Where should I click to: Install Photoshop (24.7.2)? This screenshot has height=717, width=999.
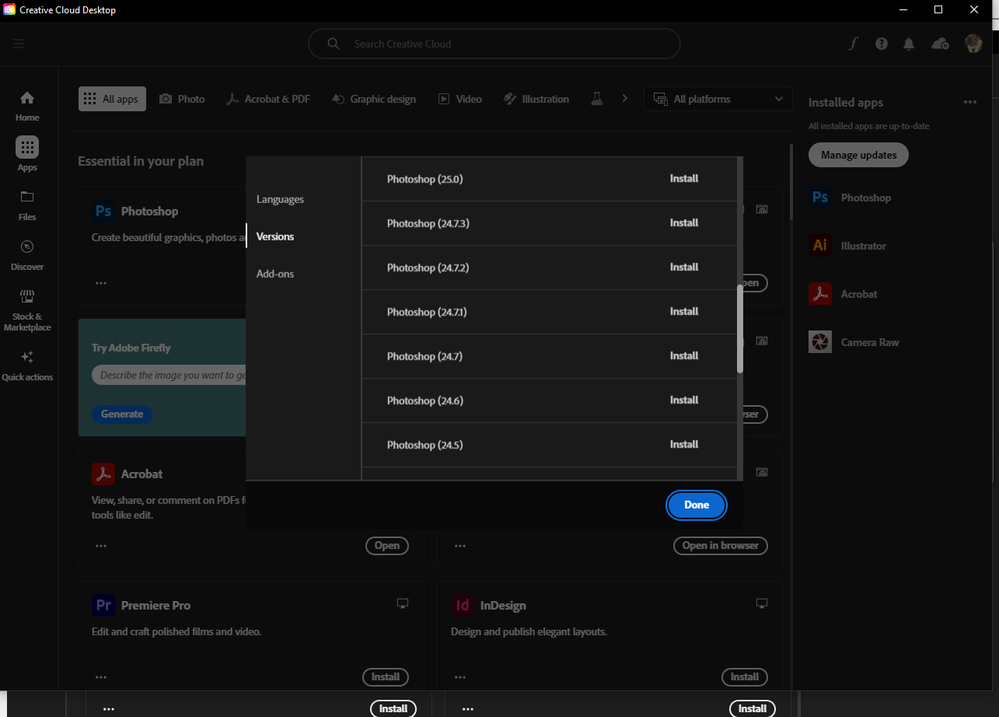[x=684, y=267]
